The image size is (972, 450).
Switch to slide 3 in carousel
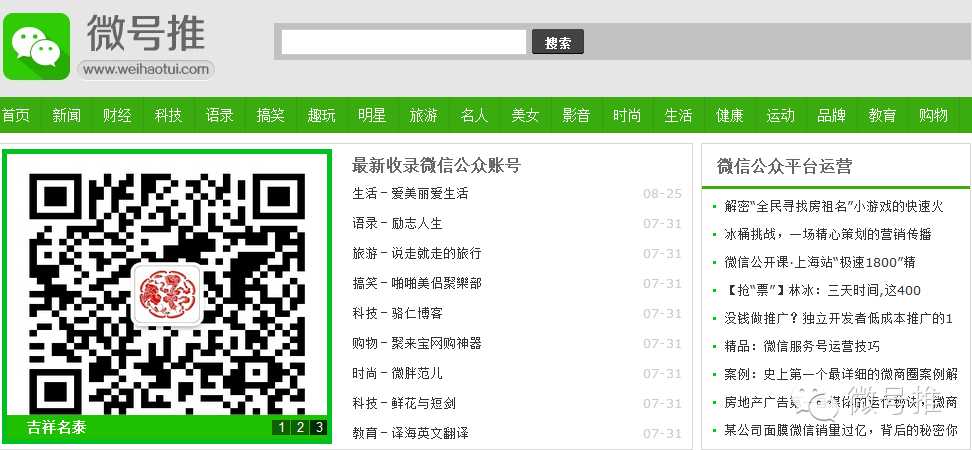pos(319,427)
